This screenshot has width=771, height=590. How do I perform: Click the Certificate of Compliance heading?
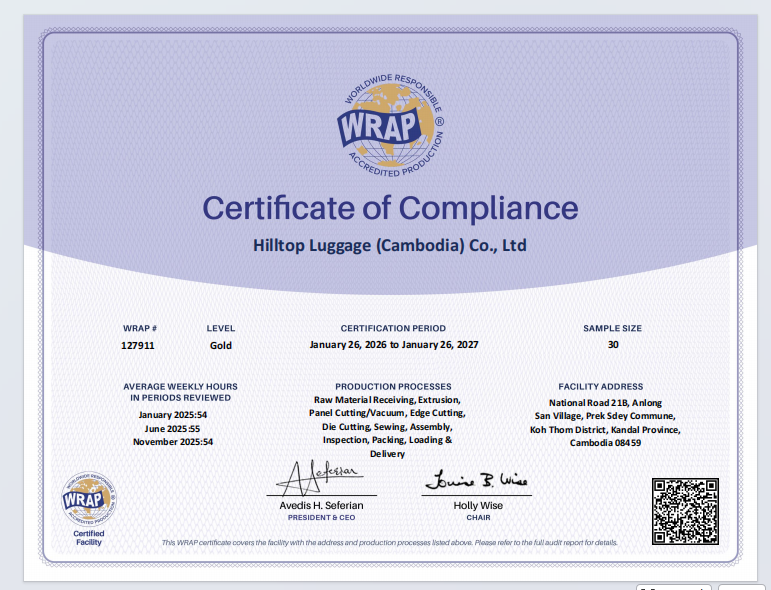[x=390, y=208]
